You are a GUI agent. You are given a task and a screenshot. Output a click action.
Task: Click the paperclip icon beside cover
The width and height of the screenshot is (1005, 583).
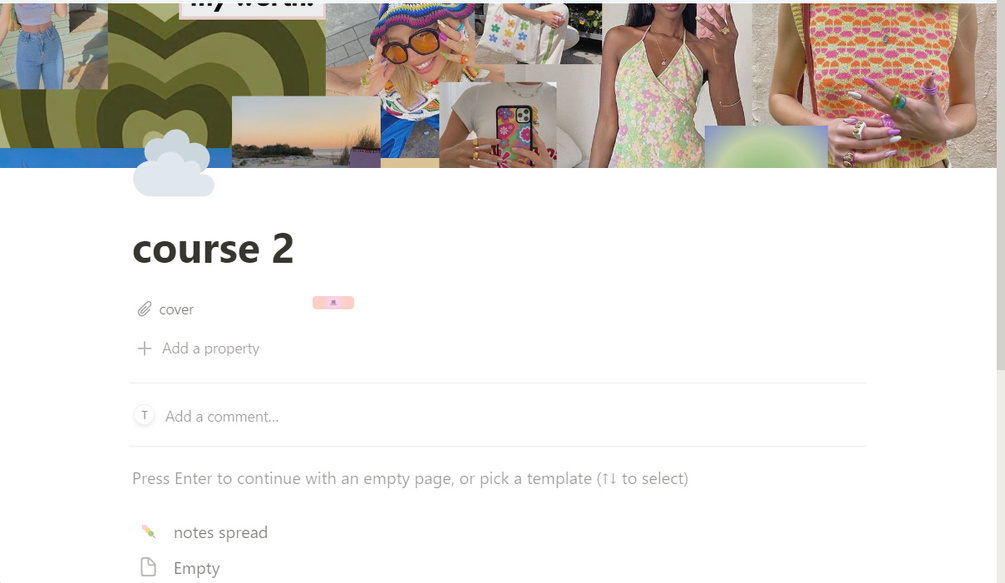(x=144, y=309)
